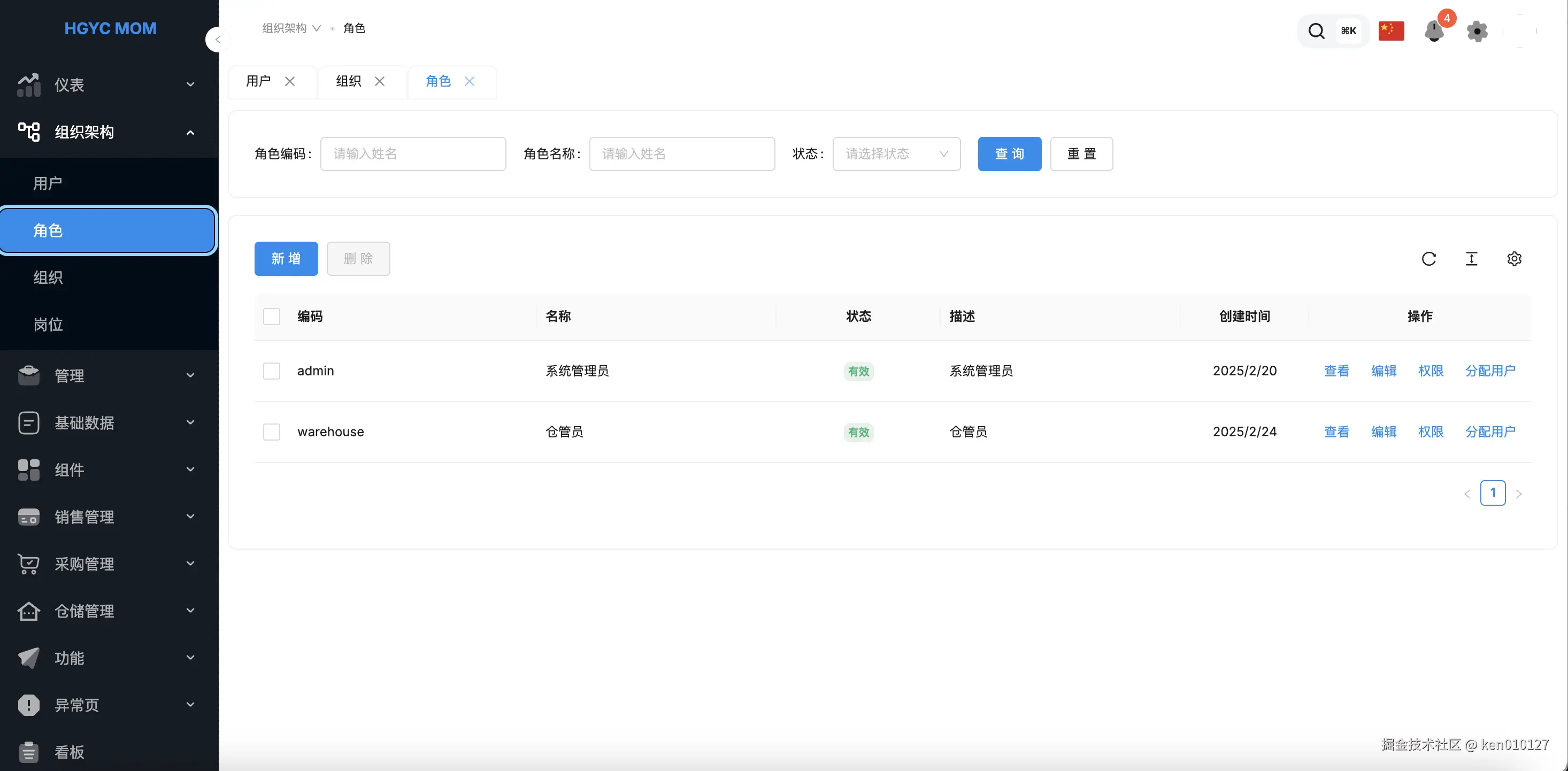Select 岗位 in the sidebar
The image size is (1568, 771).
pos(48,325)
